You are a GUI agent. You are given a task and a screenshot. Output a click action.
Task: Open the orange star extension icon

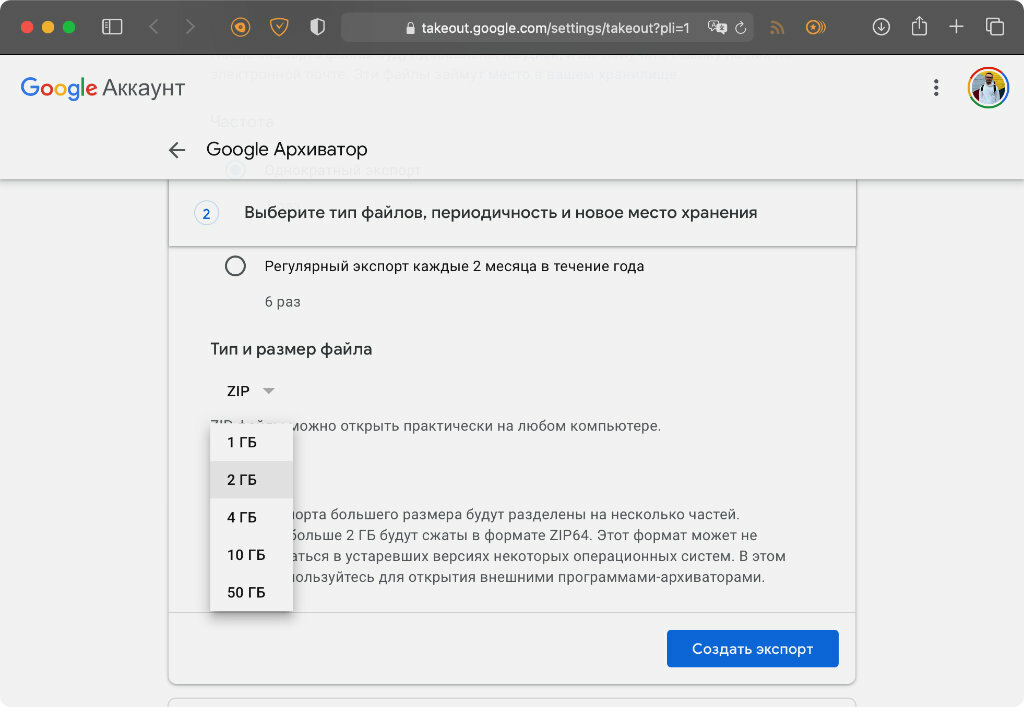(816, 27)
